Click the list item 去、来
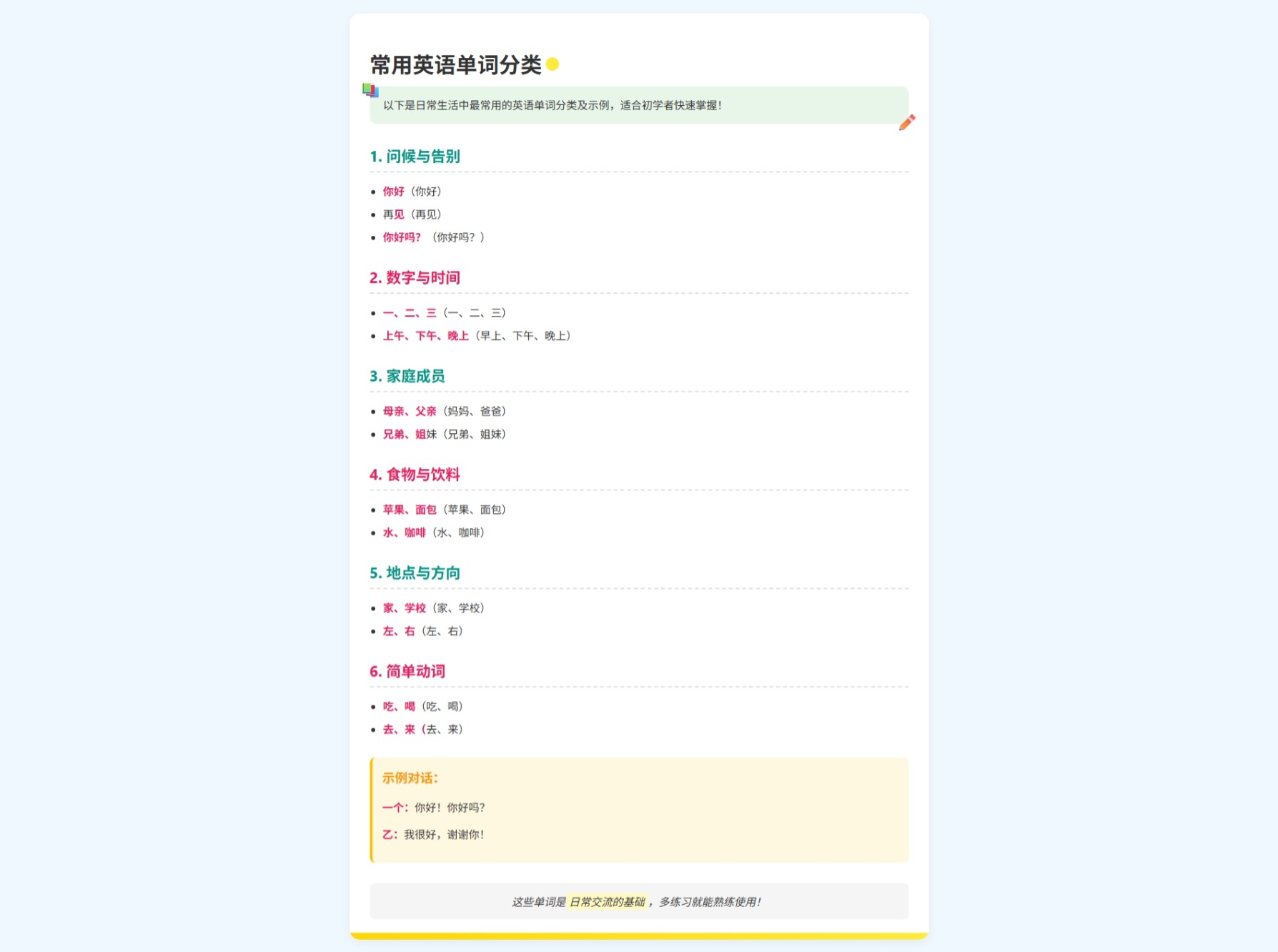 423,730
